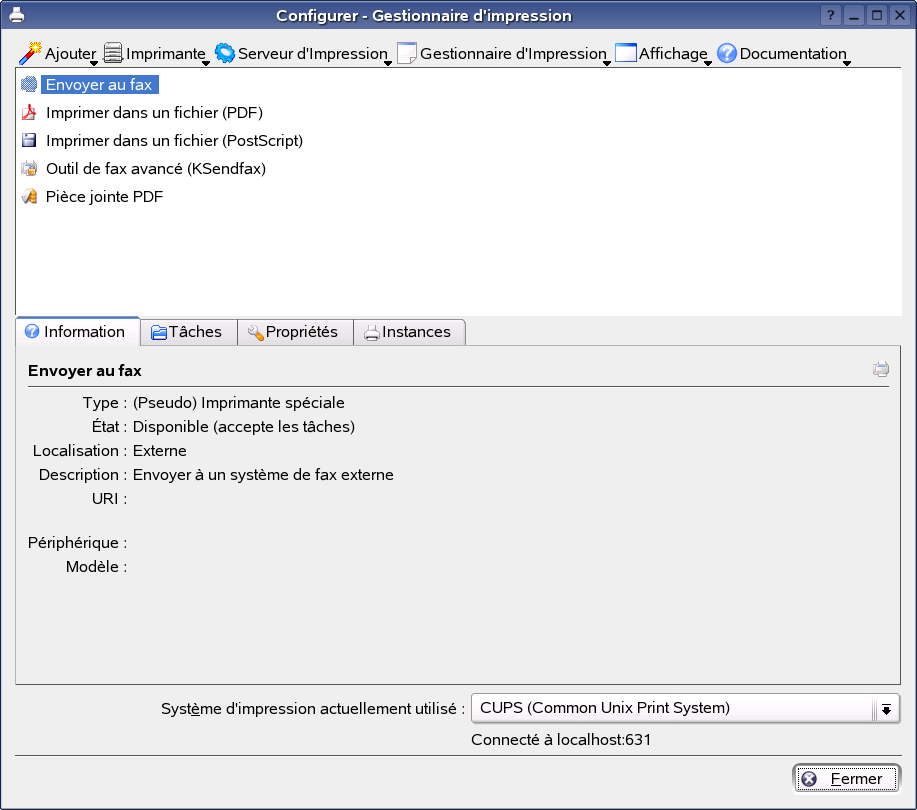
Task: Click the print system combo box arrow
Action: coord(887,709)
